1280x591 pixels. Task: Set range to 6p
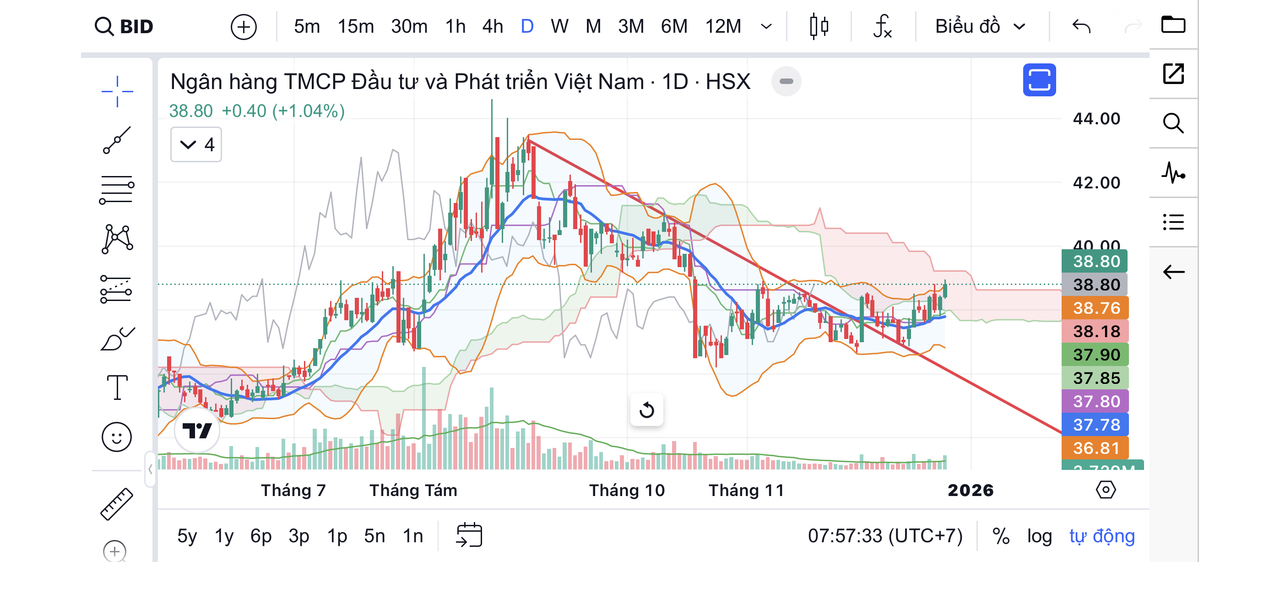[x=261, y=536]
